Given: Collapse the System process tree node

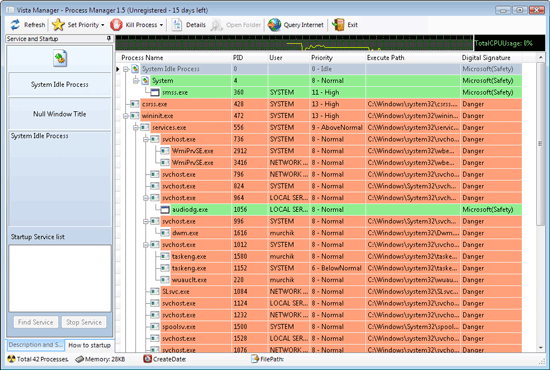Looking at the screenshot, I should click(x=136, y=81).
